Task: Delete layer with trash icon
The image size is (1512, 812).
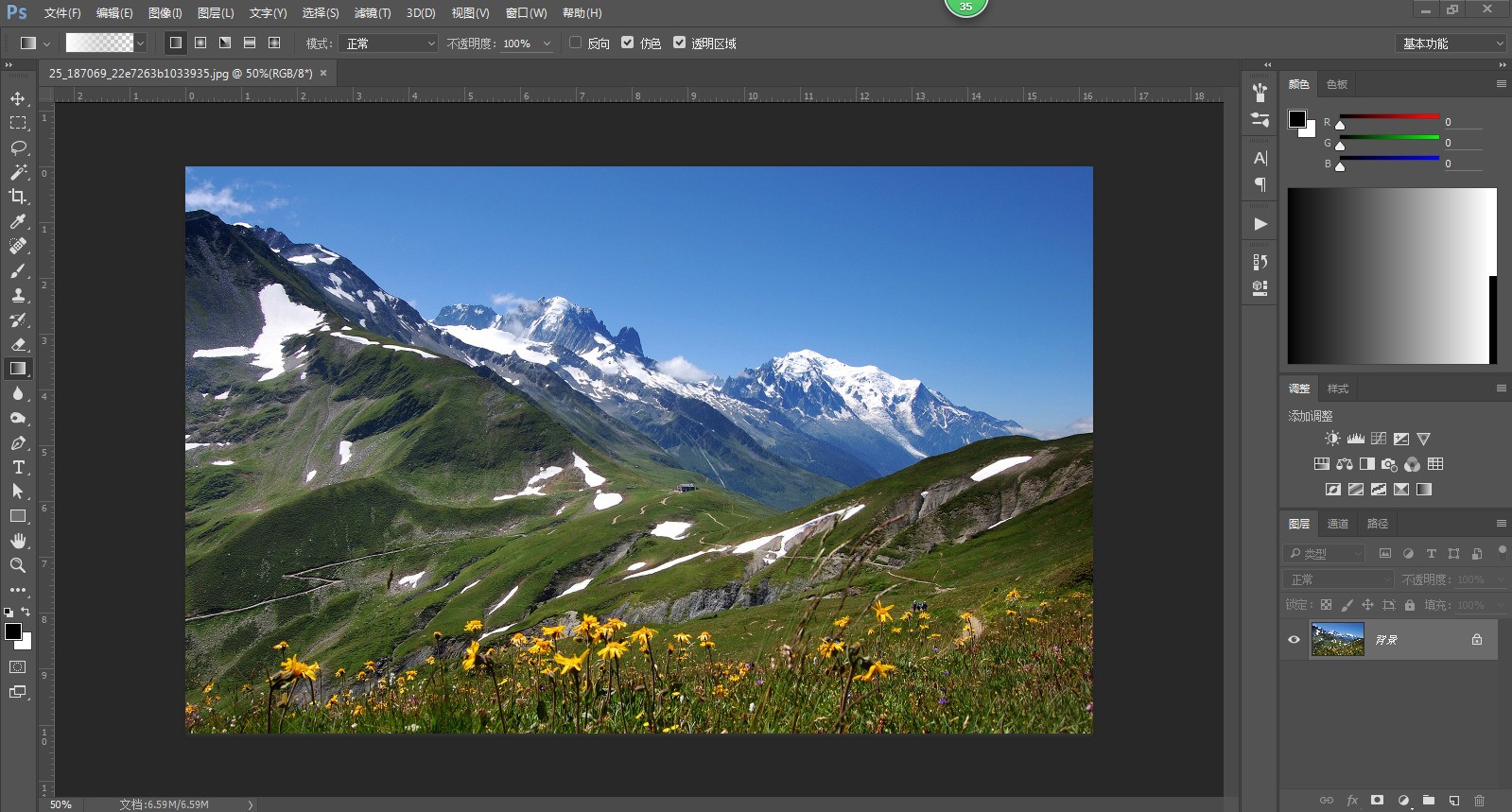Action: click(x=1479, y=800)
